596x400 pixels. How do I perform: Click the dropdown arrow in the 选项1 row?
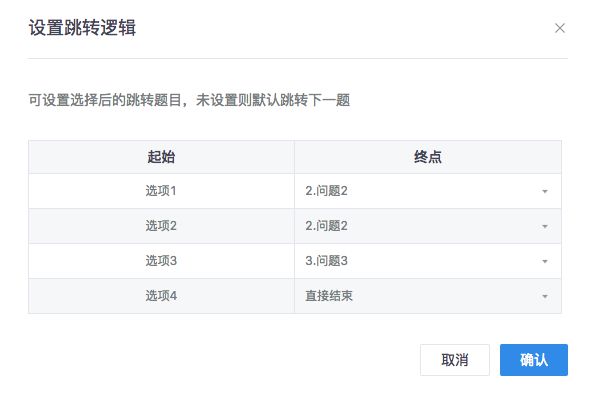pyautogui.click(x=545, y=191)
